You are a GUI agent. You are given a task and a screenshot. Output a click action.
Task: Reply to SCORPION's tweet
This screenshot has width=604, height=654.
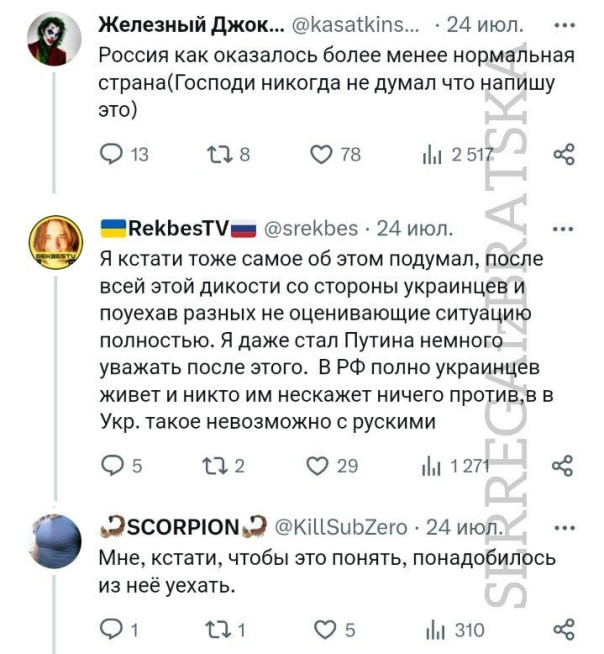click(112, 629)
